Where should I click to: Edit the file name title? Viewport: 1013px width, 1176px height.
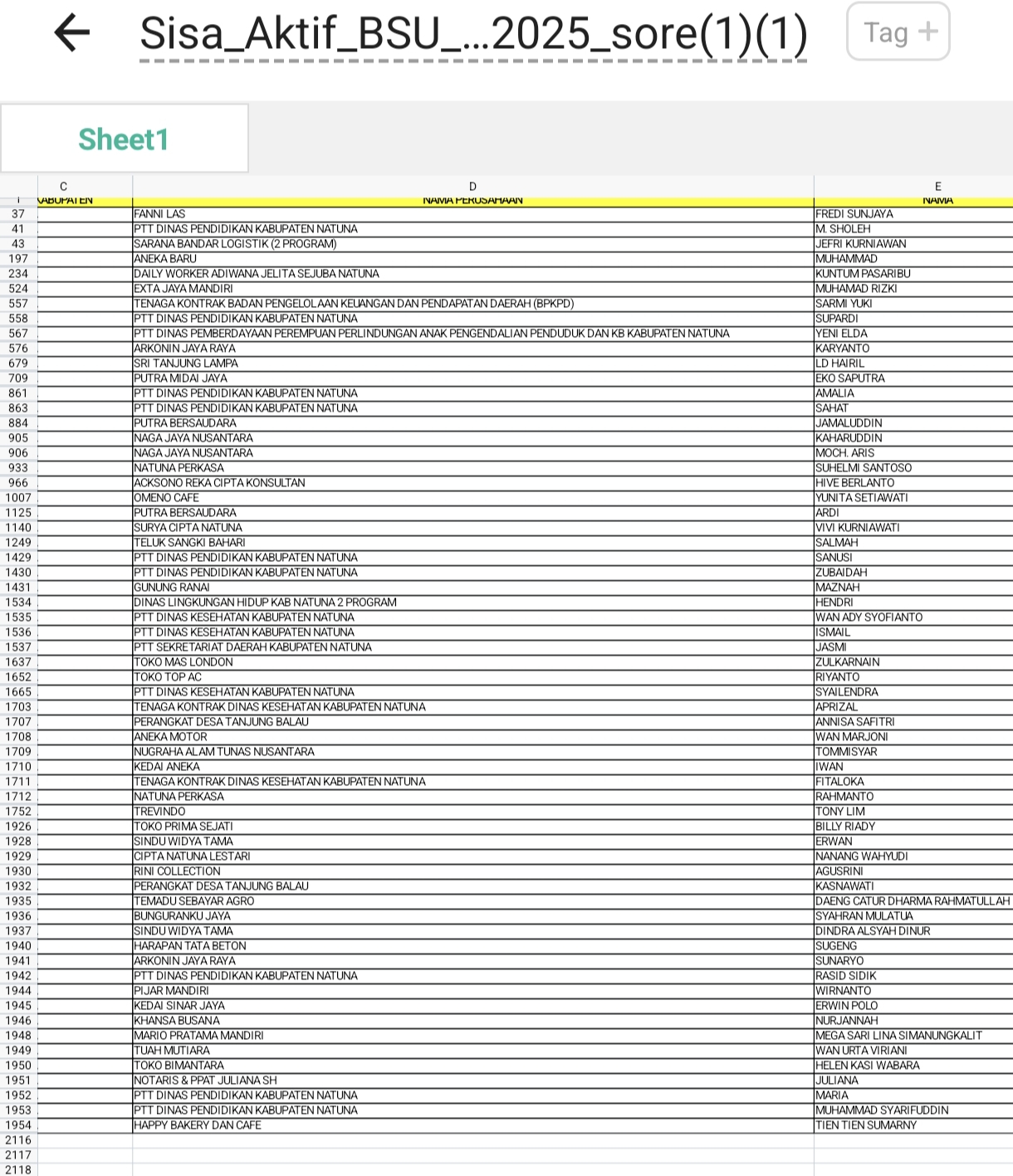tap(472, 34)
